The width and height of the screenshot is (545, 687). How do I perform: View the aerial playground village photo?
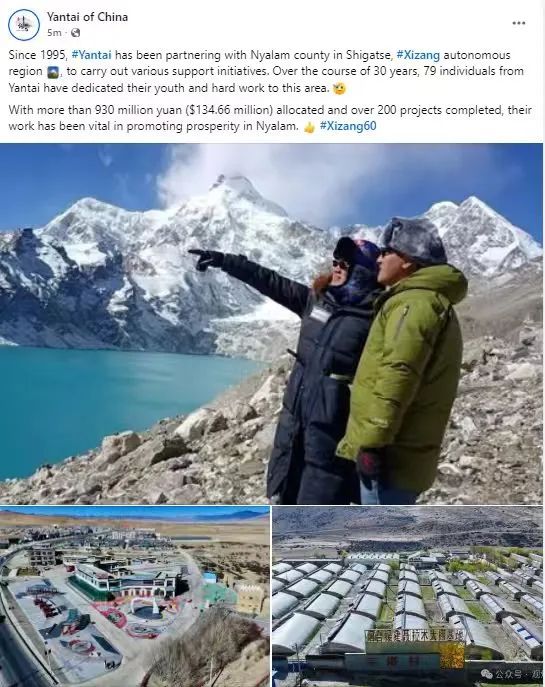click(134, 596)
